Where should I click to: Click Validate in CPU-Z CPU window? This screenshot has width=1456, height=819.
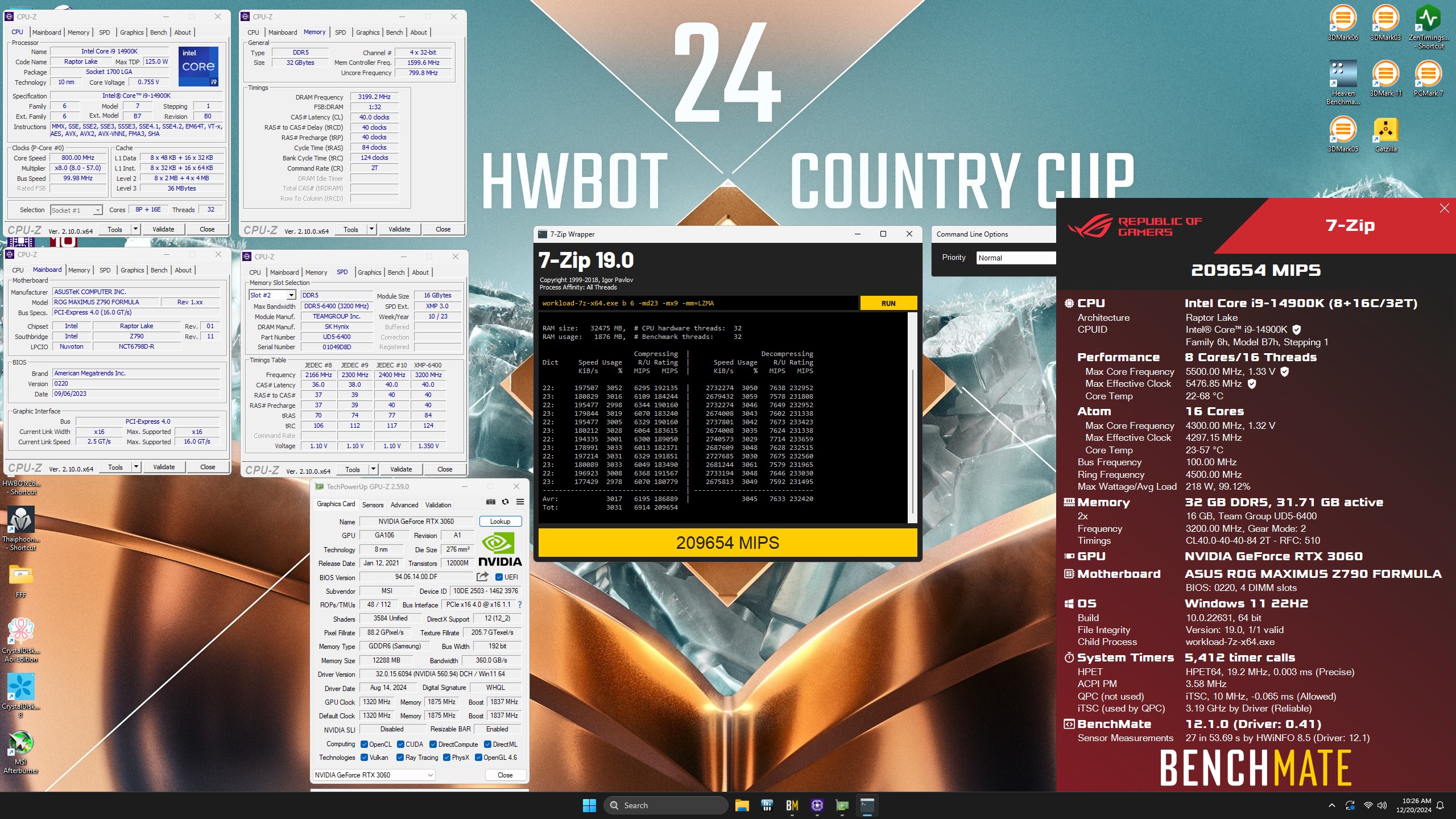click(163, 229)
